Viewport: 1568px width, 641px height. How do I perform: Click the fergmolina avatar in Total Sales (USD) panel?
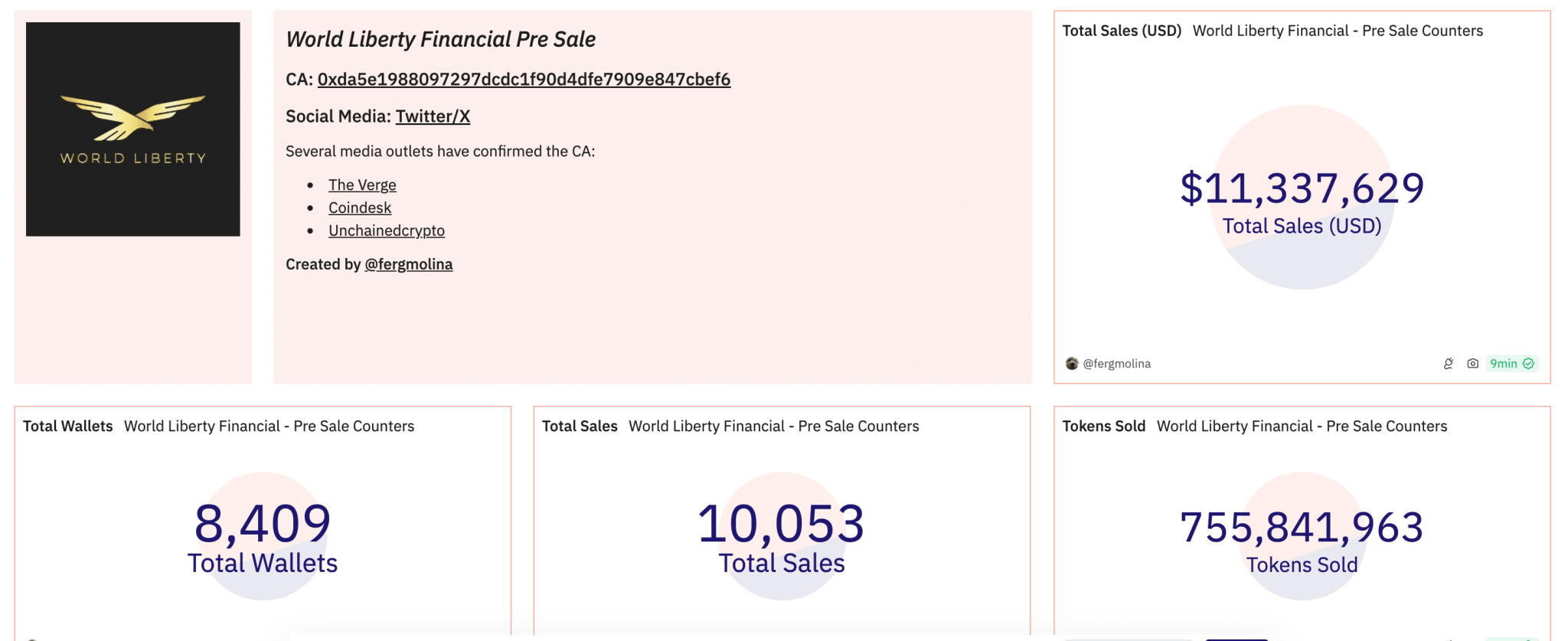click(x=1072, y=364)
